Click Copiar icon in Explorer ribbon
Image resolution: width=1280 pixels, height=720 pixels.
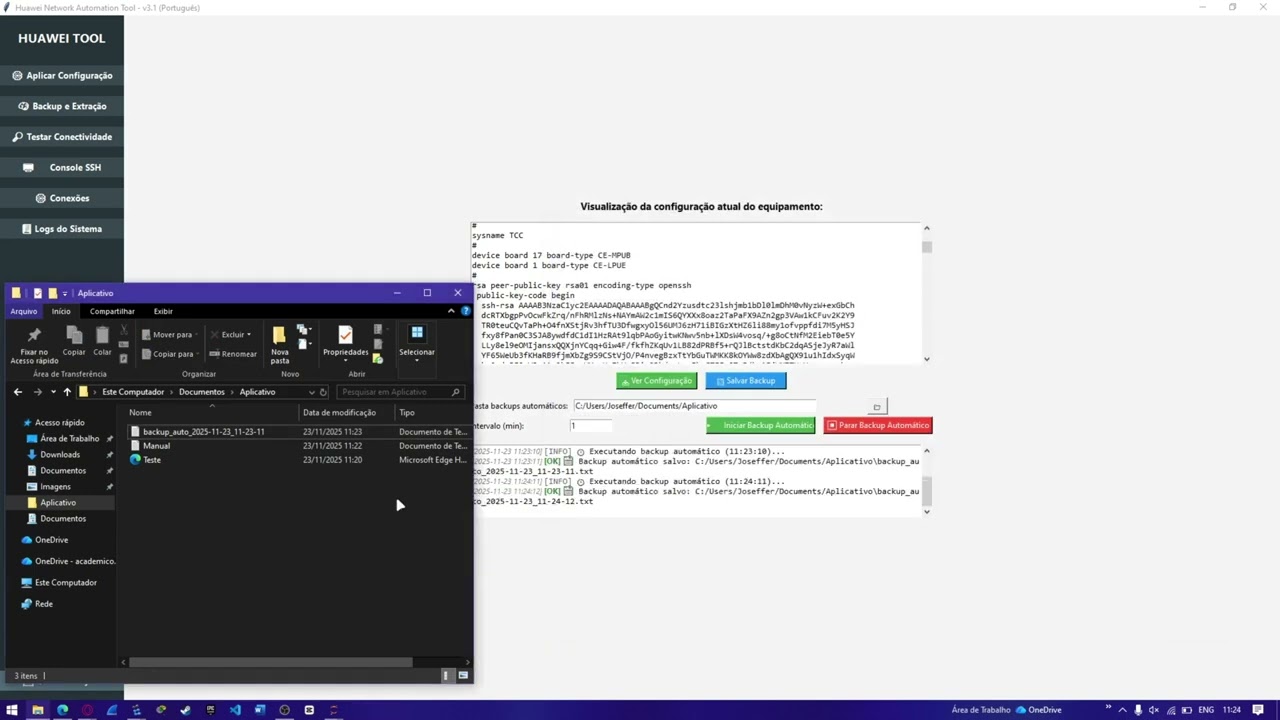(x=74, y=334)
